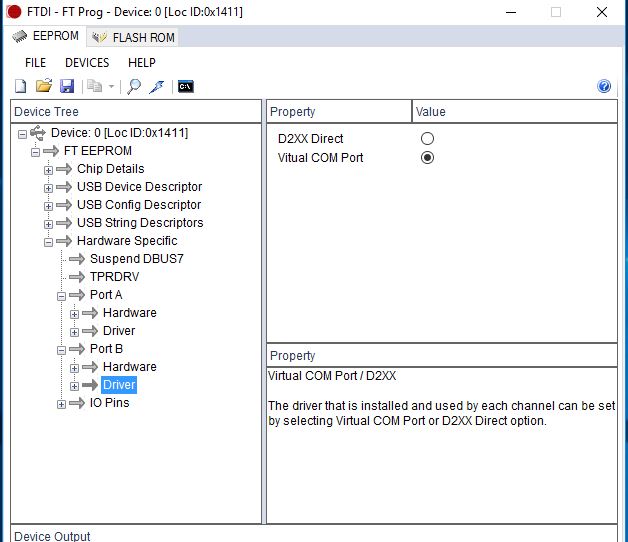Click arrow icon beside Port B
The height and width of the screenshot is (542, 628).
tap(77, 349)
